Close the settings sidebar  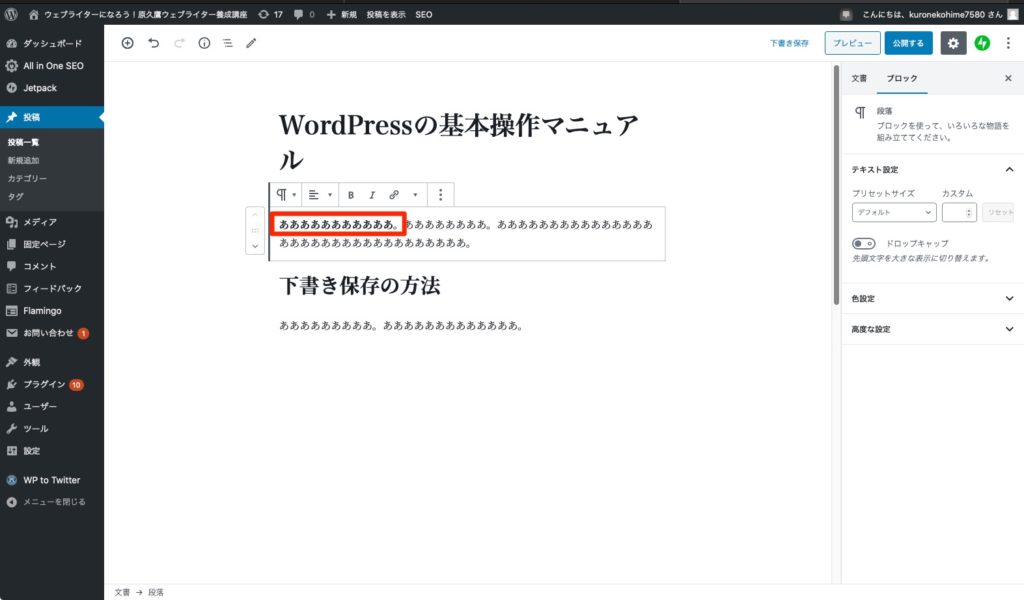point(1008,78)
